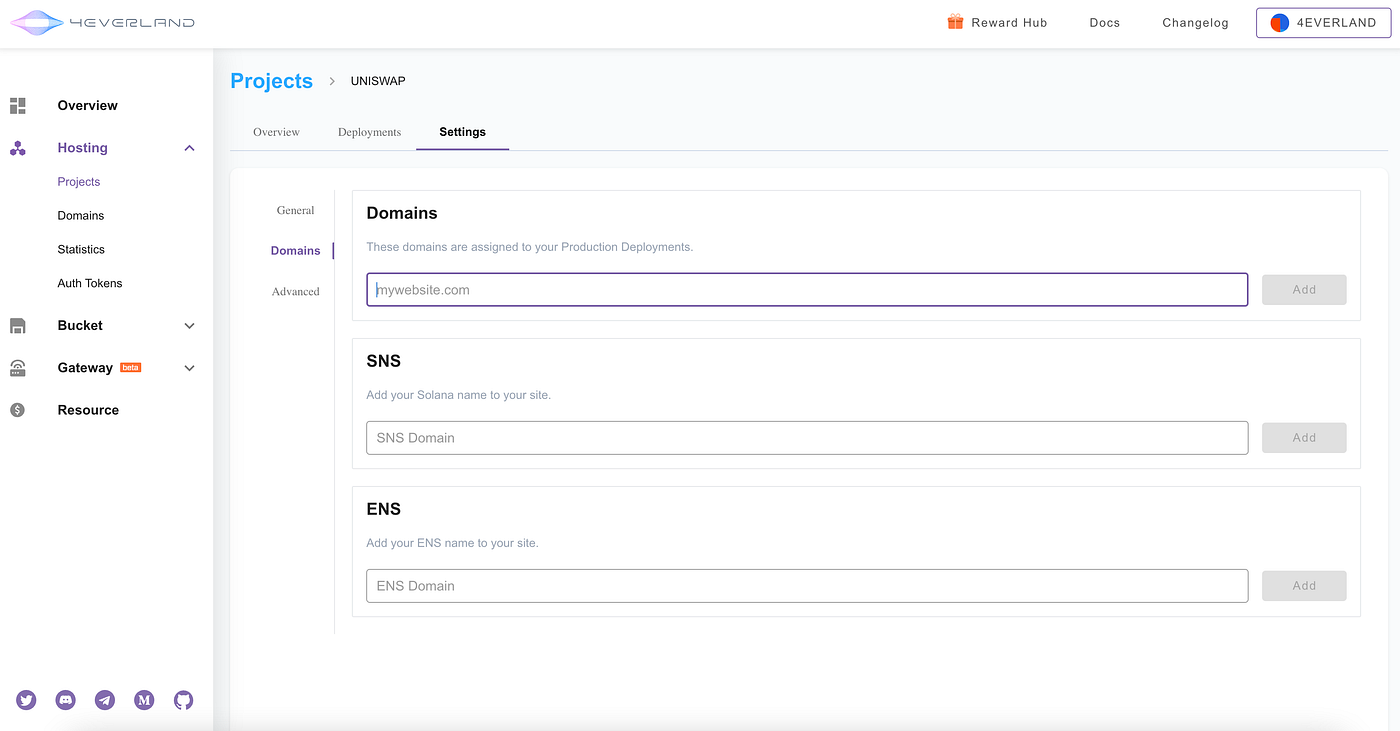Click the breadcrumb arrow after Projects
The width and height of the screenshot is (1400, 731).
332,81
